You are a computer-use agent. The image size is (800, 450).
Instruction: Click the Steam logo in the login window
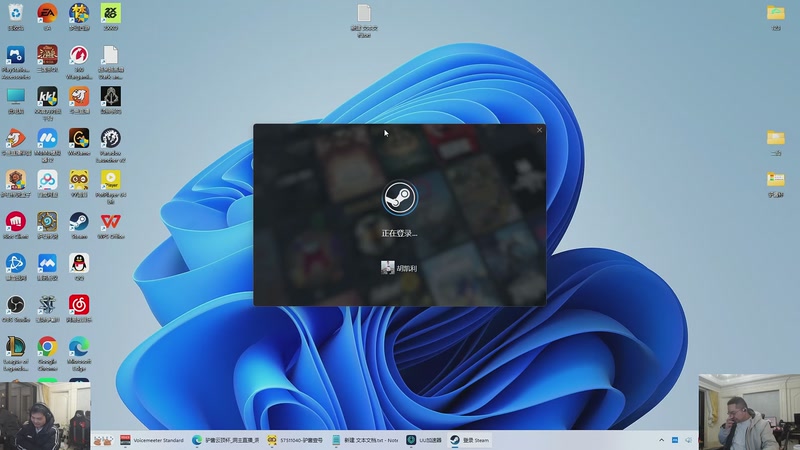tap(399, 198)
